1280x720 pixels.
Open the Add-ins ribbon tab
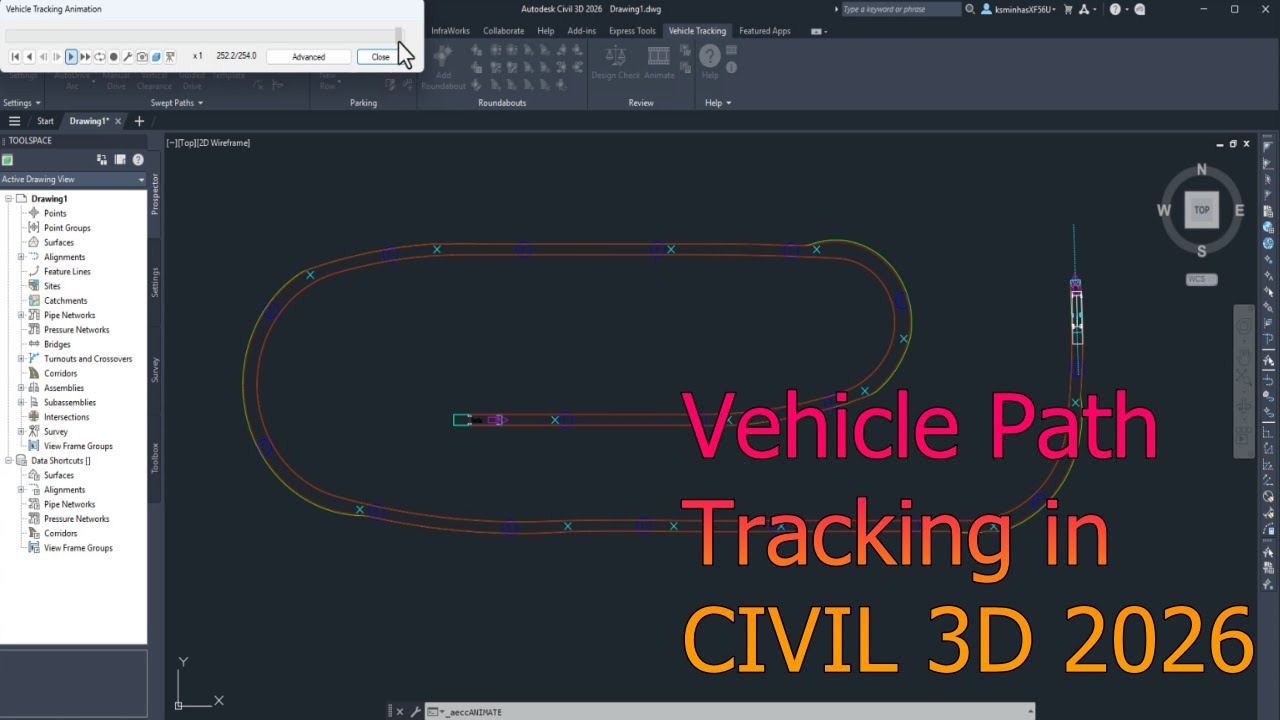581,31
